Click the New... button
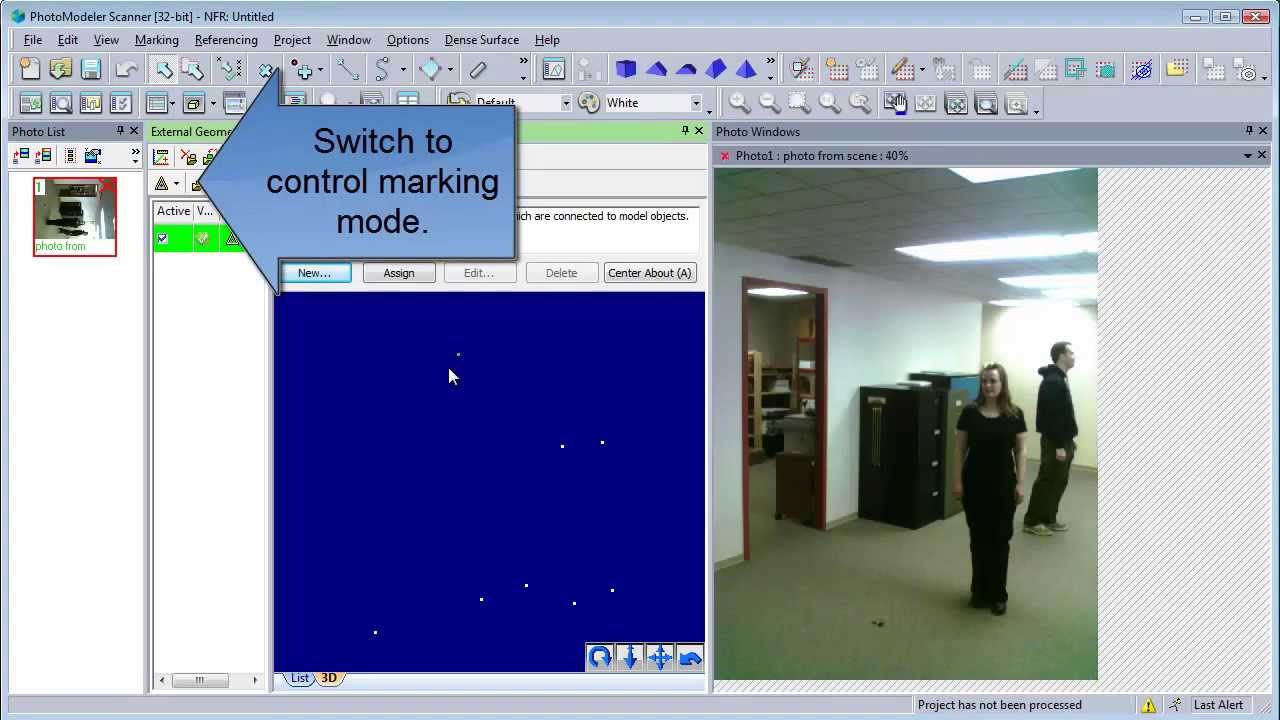This screenshot has width=1280, height=720. [314, 273]
